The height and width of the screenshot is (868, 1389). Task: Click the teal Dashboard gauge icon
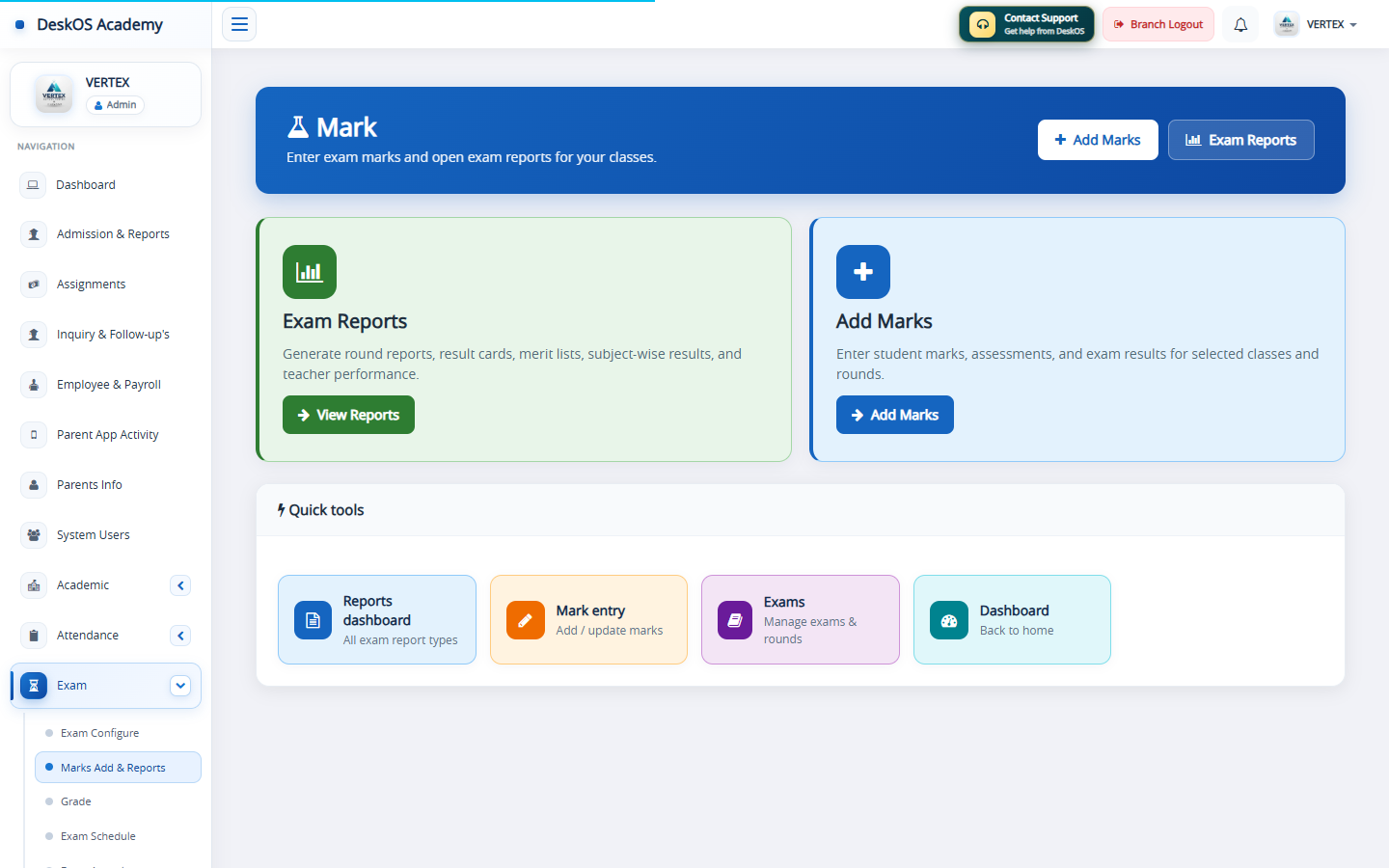948,620
